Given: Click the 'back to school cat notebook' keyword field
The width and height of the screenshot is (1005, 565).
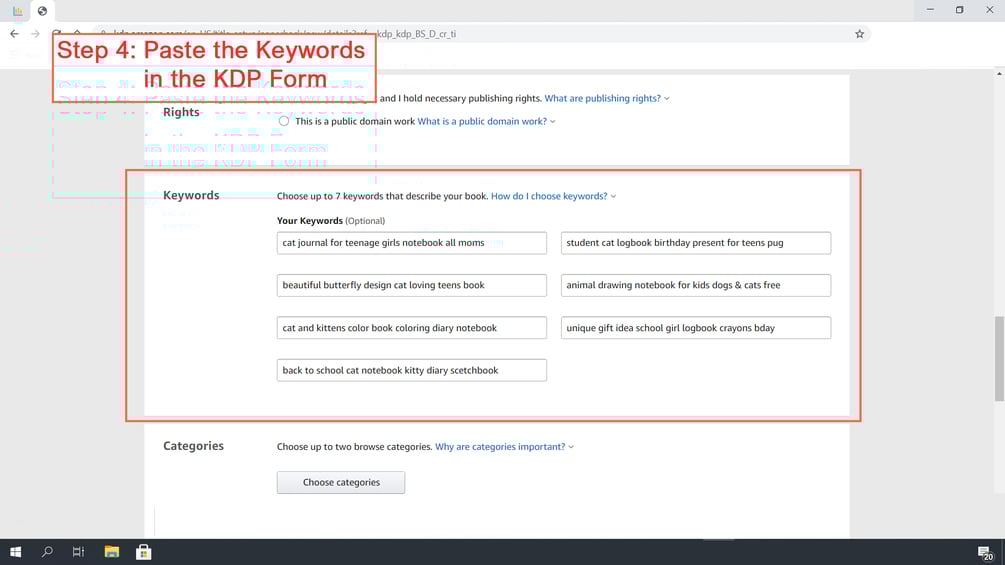Looking at the screenshot, I should (x=411, y=370).
